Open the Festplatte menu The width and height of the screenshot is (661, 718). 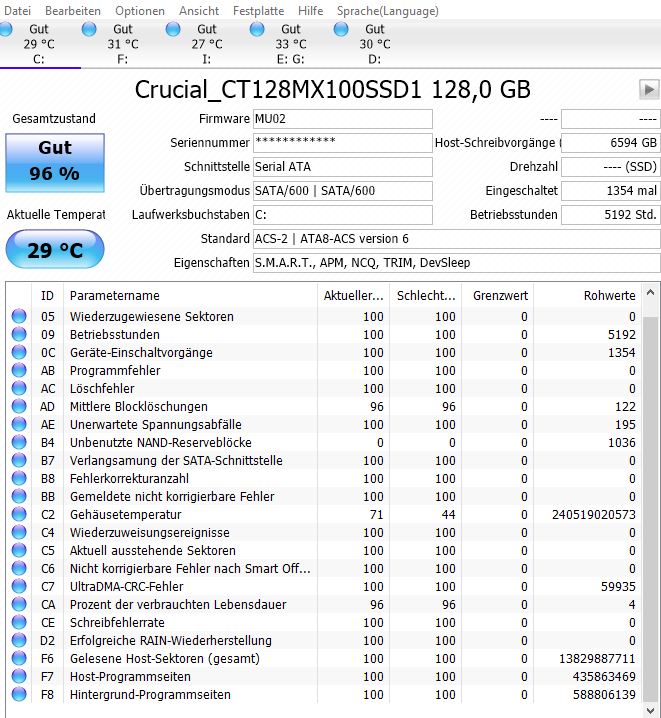pyautogui.click(x=258, y=11)
